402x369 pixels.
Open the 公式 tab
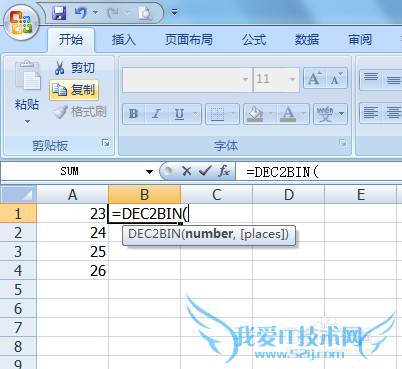(x=254, y=40)
